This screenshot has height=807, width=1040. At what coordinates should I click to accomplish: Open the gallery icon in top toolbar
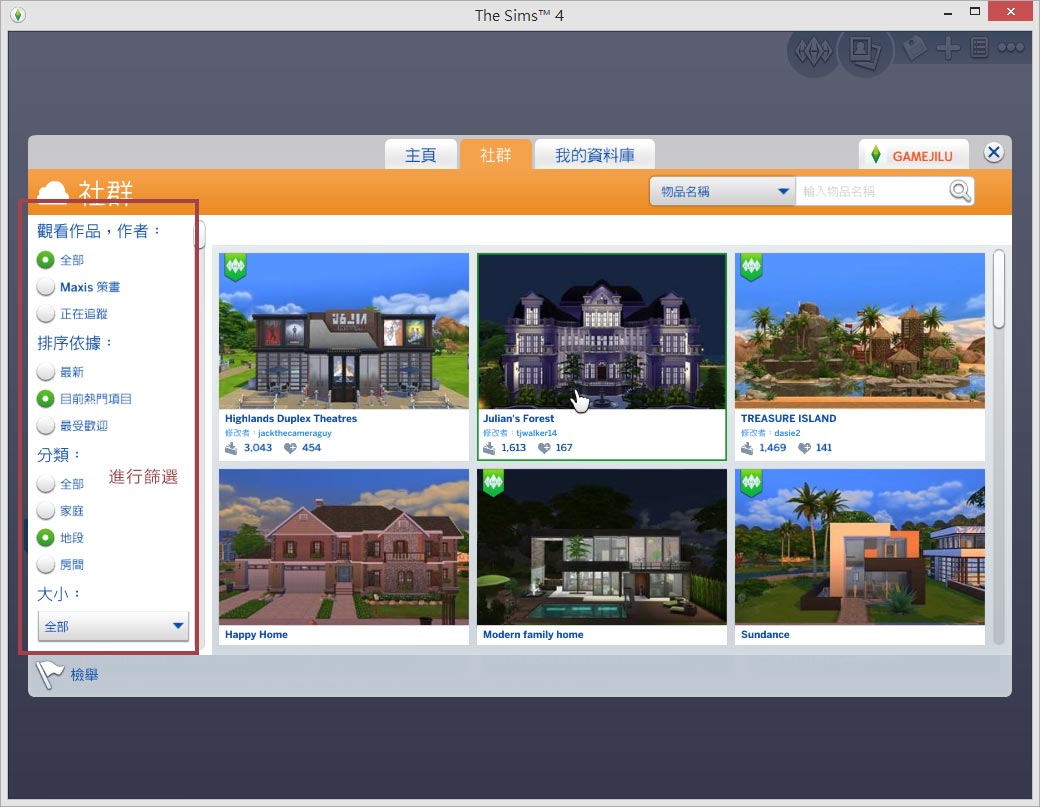(865, 51)
